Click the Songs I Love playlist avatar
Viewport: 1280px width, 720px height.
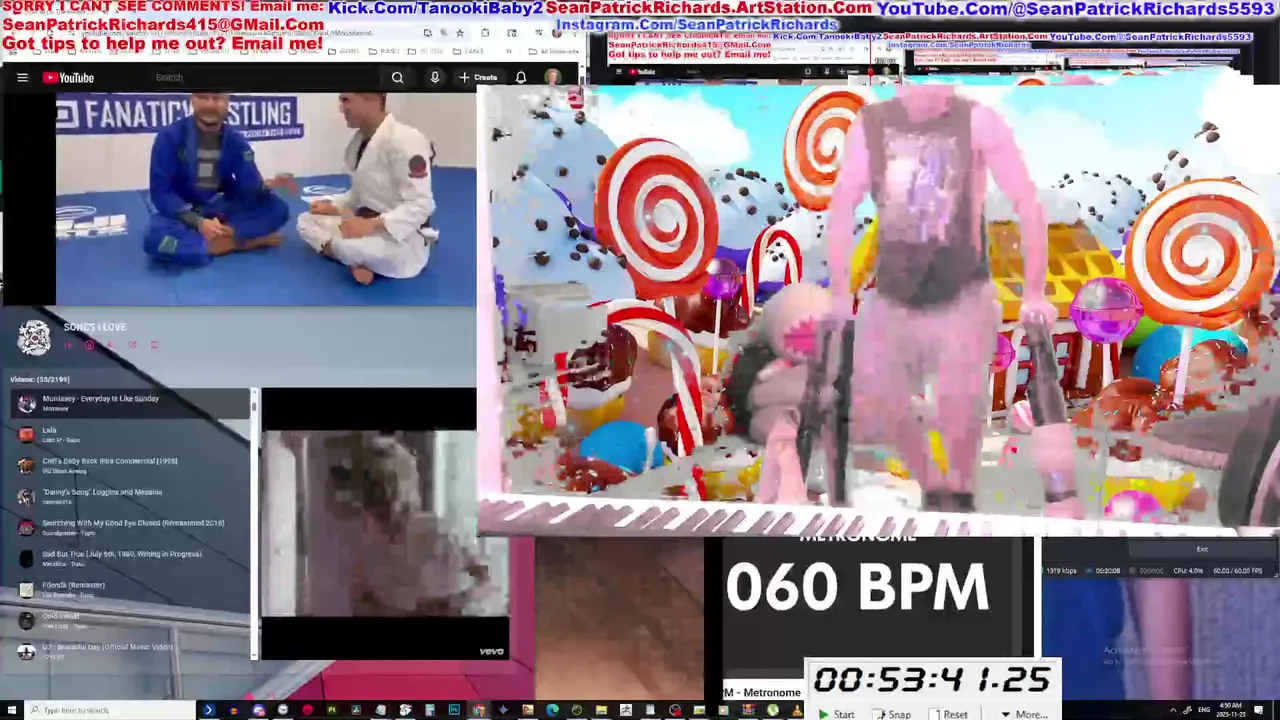pos(34,338)
